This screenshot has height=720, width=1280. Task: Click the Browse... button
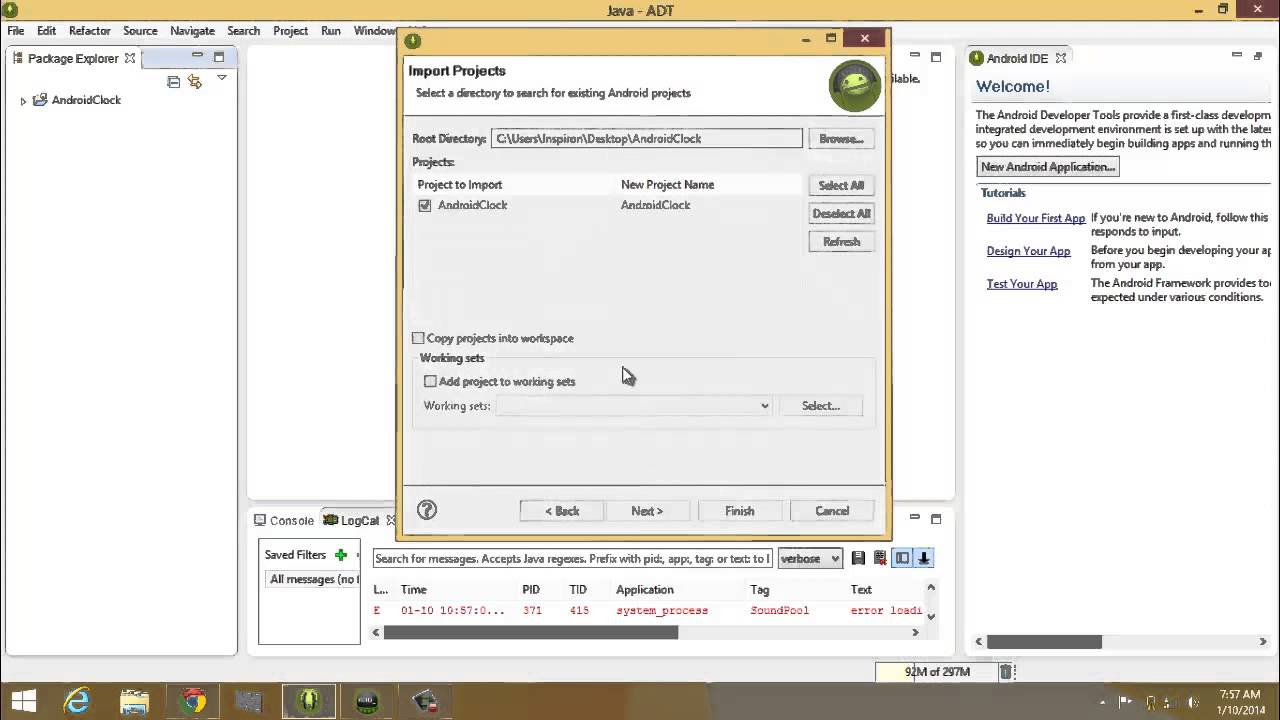[x=841, y=139]
